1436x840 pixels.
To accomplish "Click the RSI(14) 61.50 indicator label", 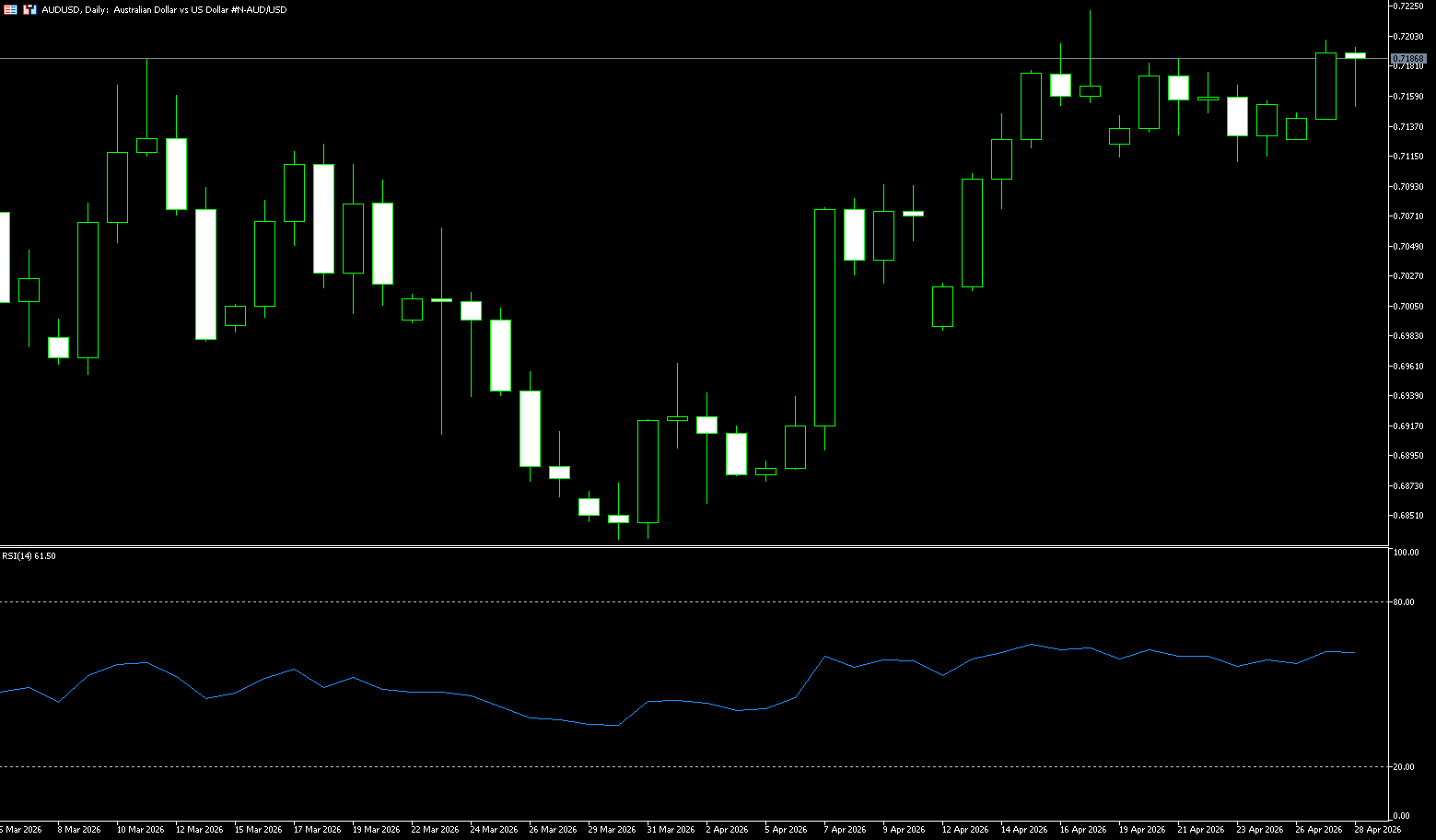I will coord(29,556).
